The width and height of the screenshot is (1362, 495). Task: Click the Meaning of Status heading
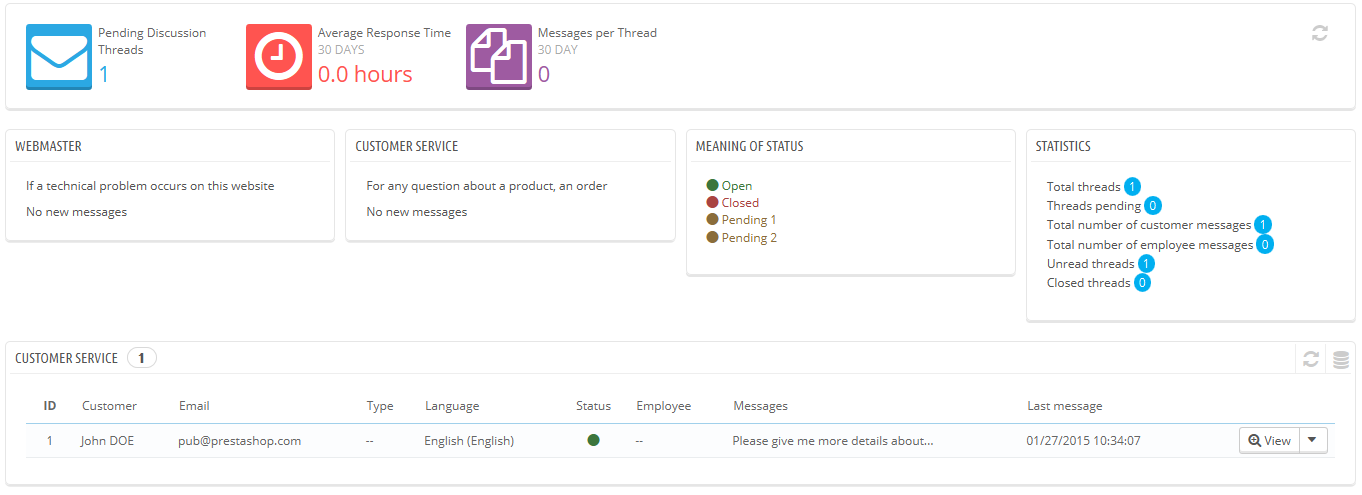(x=749, y=146)
